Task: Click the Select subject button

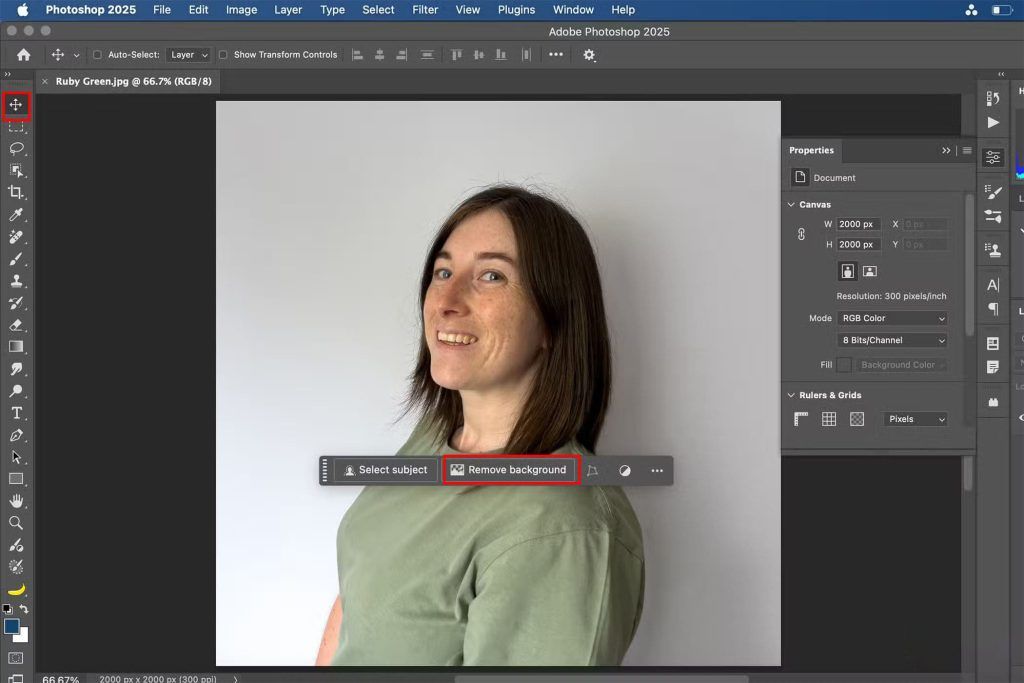Action: point(385,470)
